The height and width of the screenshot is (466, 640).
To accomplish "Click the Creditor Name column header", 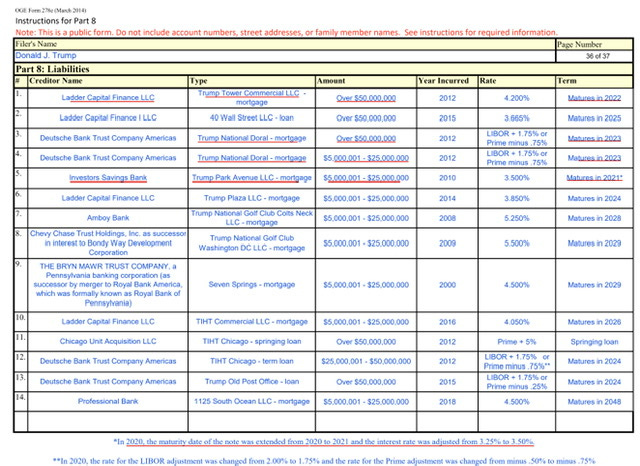I will pos(56,81).
